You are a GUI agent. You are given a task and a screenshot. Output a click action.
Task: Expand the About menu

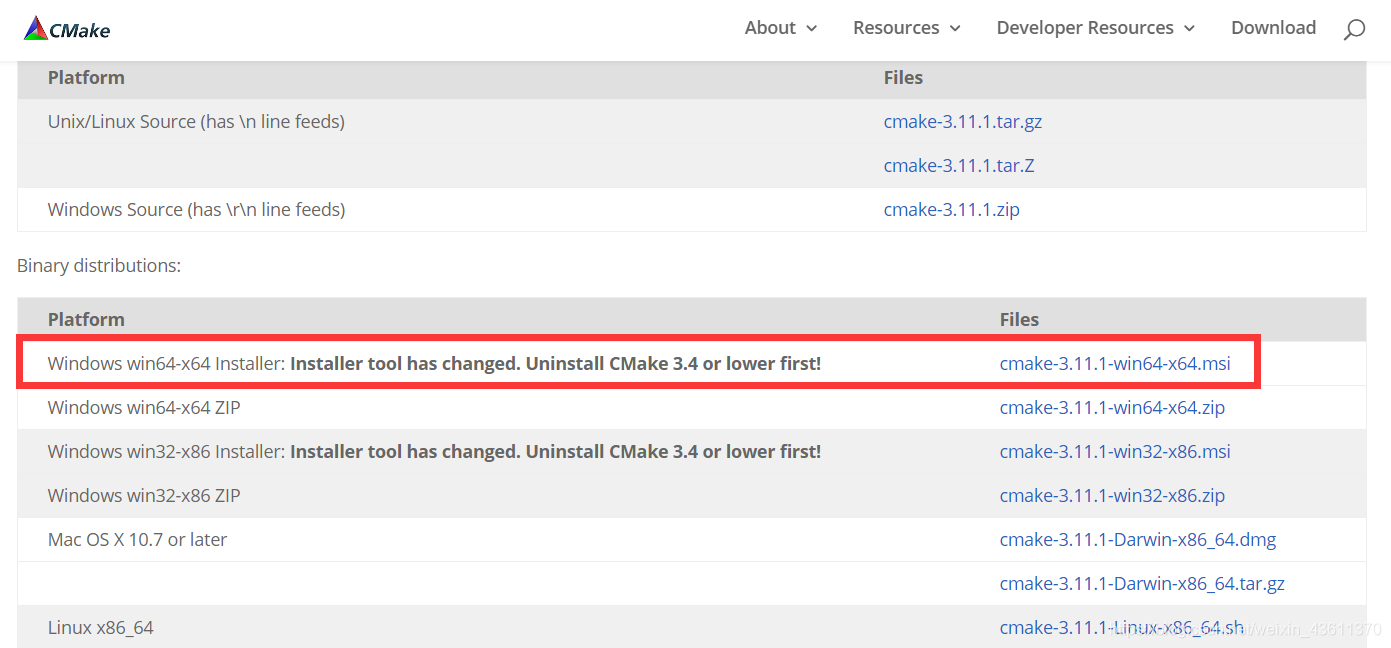click(781, 28)
